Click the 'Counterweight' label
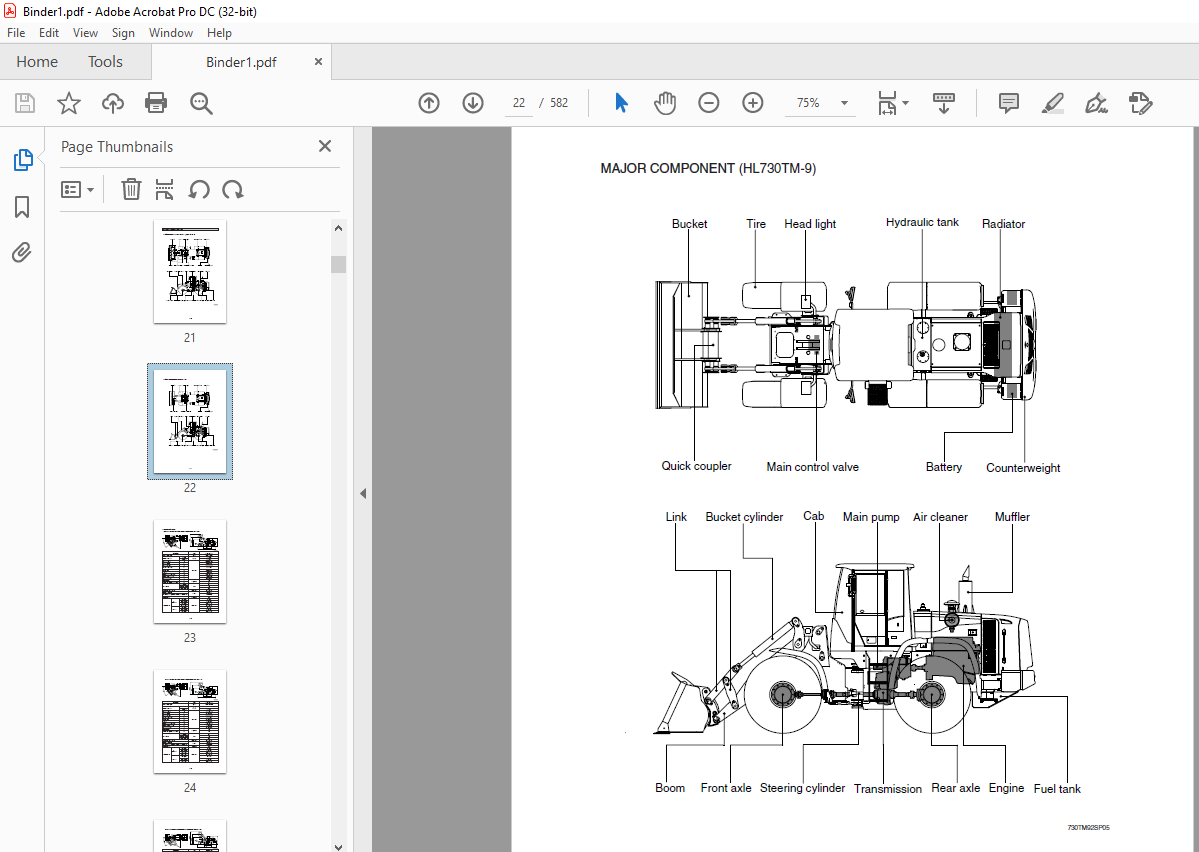 [1023, 468]
